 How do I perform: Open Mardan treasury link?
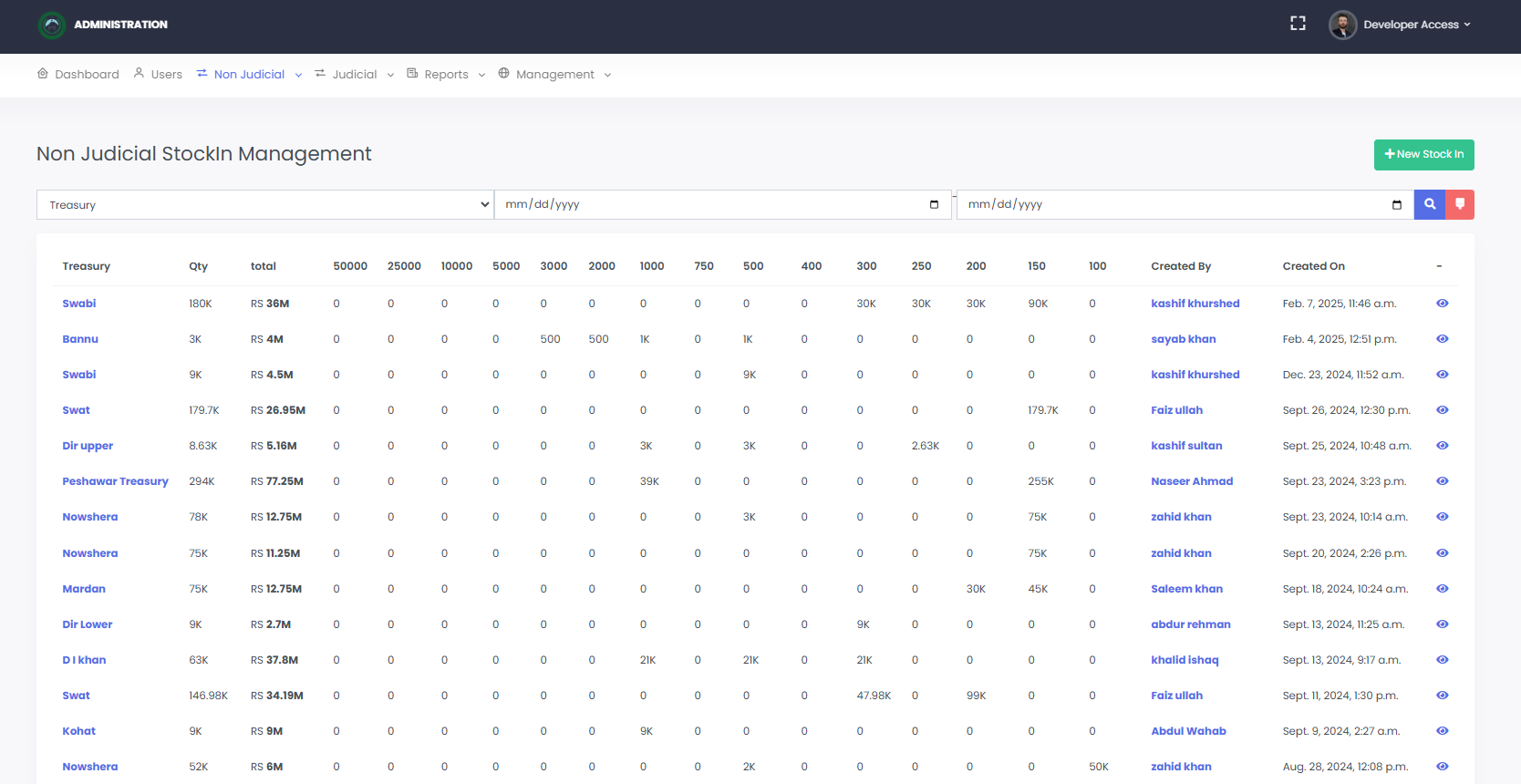(84, 589)
